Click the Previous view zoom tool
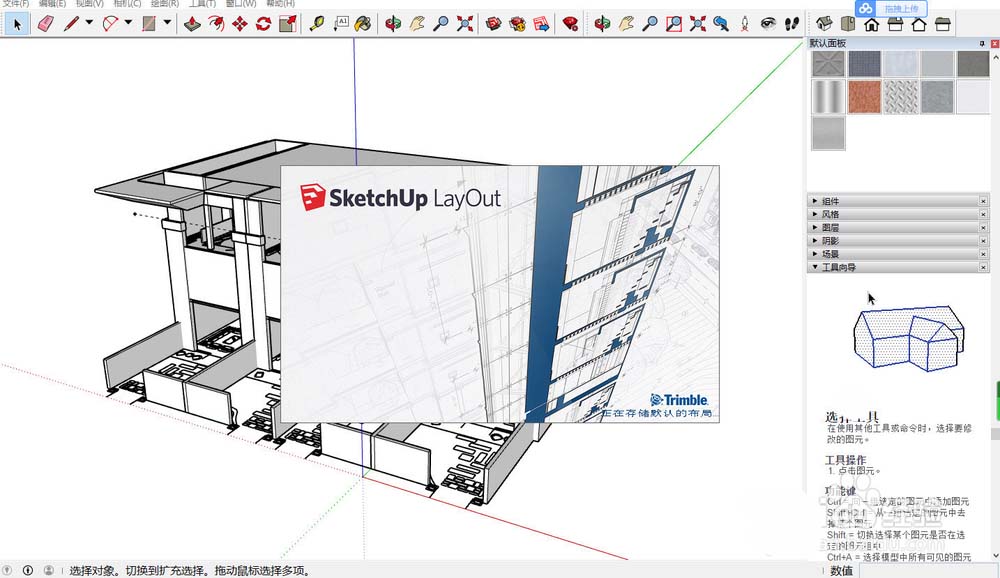 tap(721, 24)
